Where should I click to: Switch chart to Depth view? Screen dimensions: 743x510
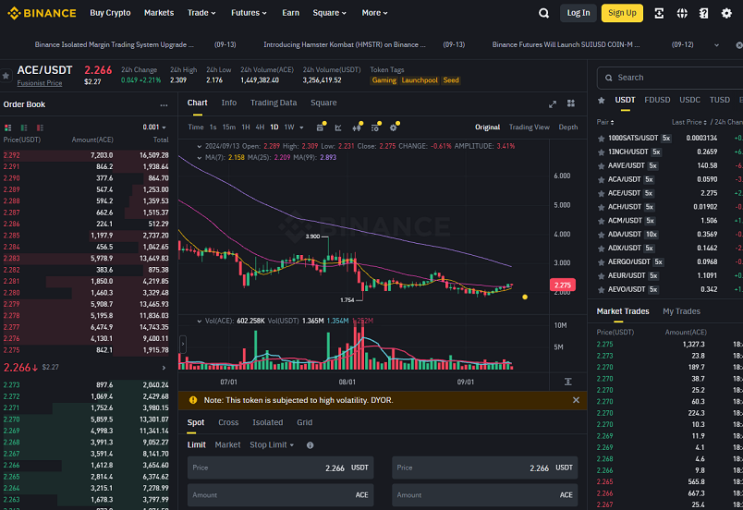tap(568, 127)
